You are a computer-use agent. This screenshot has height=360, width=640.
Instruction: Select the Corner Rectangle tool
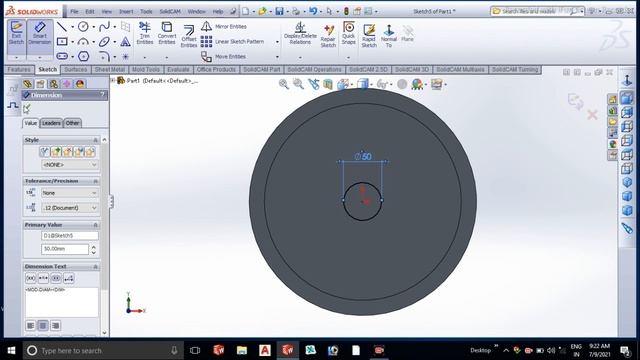point(62,42)
